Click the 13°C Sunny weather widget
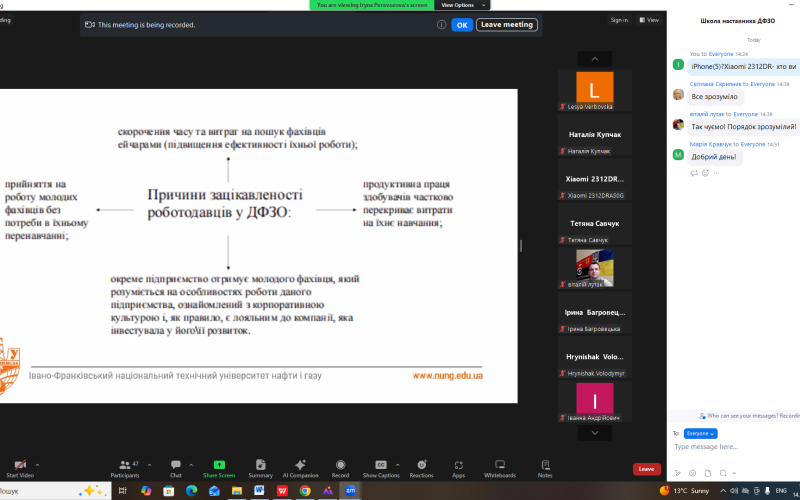Screen dimensions: 800x500 coord(684,491)
